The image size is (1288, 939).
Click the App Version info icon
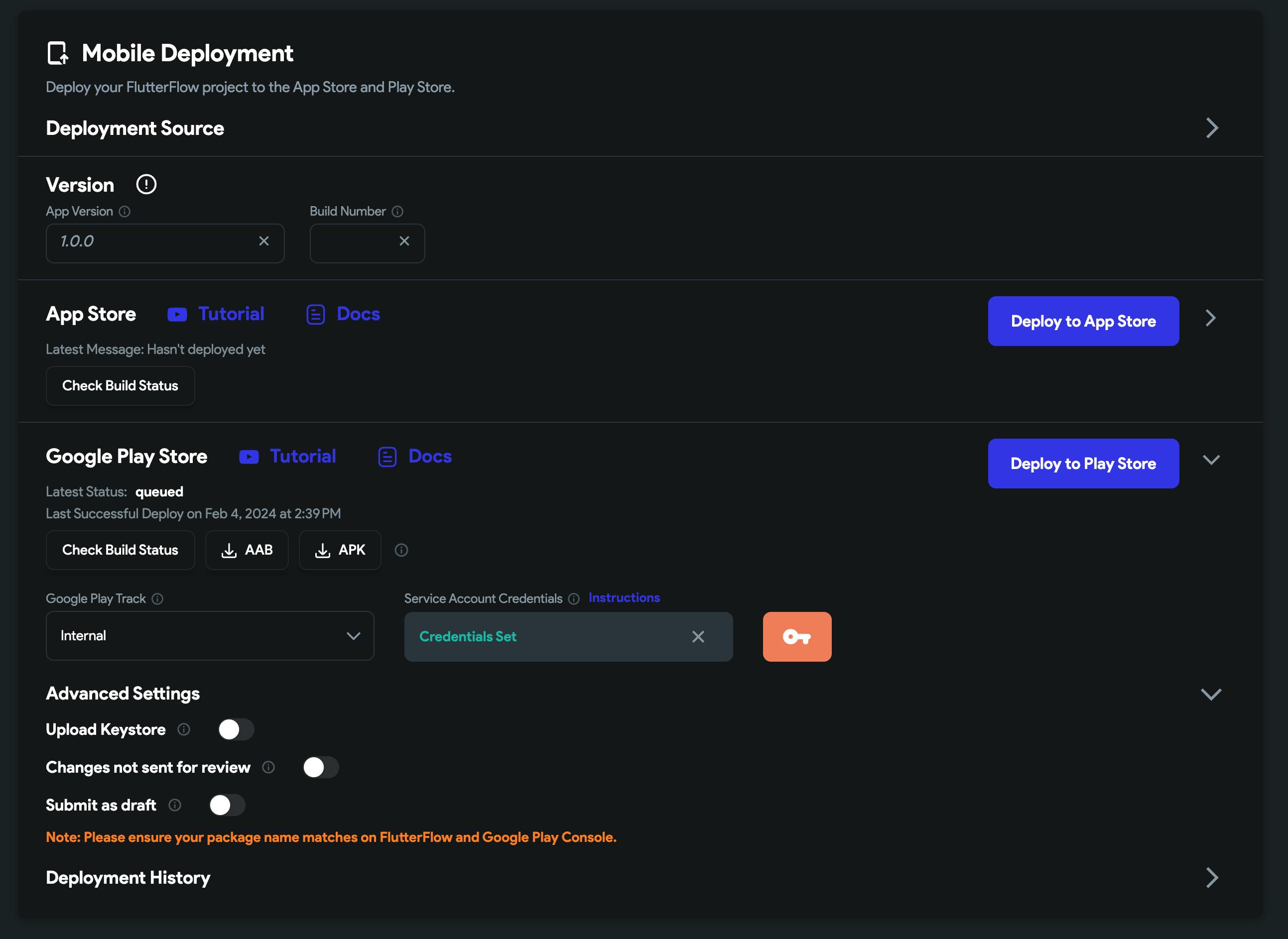125,212
